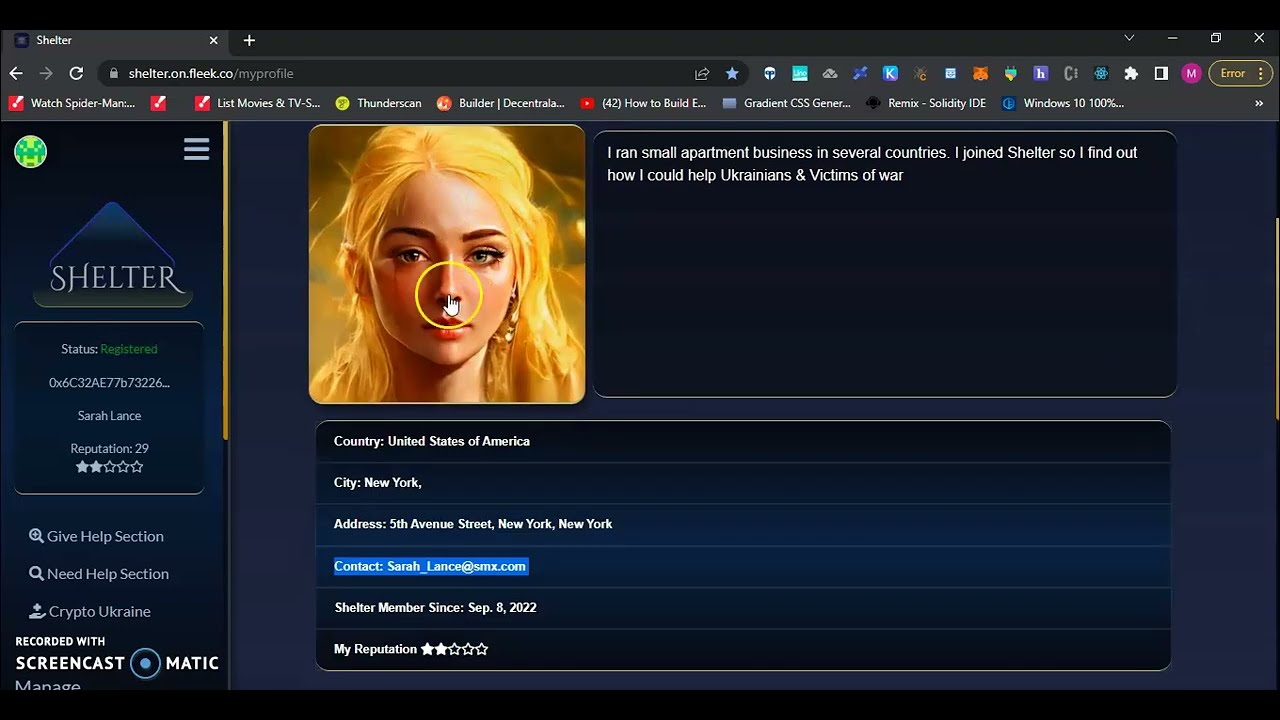
Task: Open the MetaMask fox extension
Action: point(980,73)
